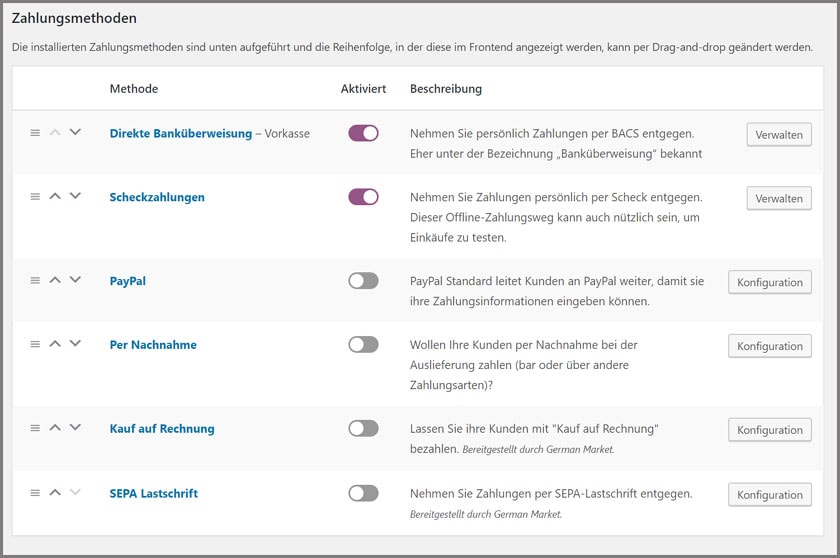Open Kauf auf Rechnung link

(162, 429)
